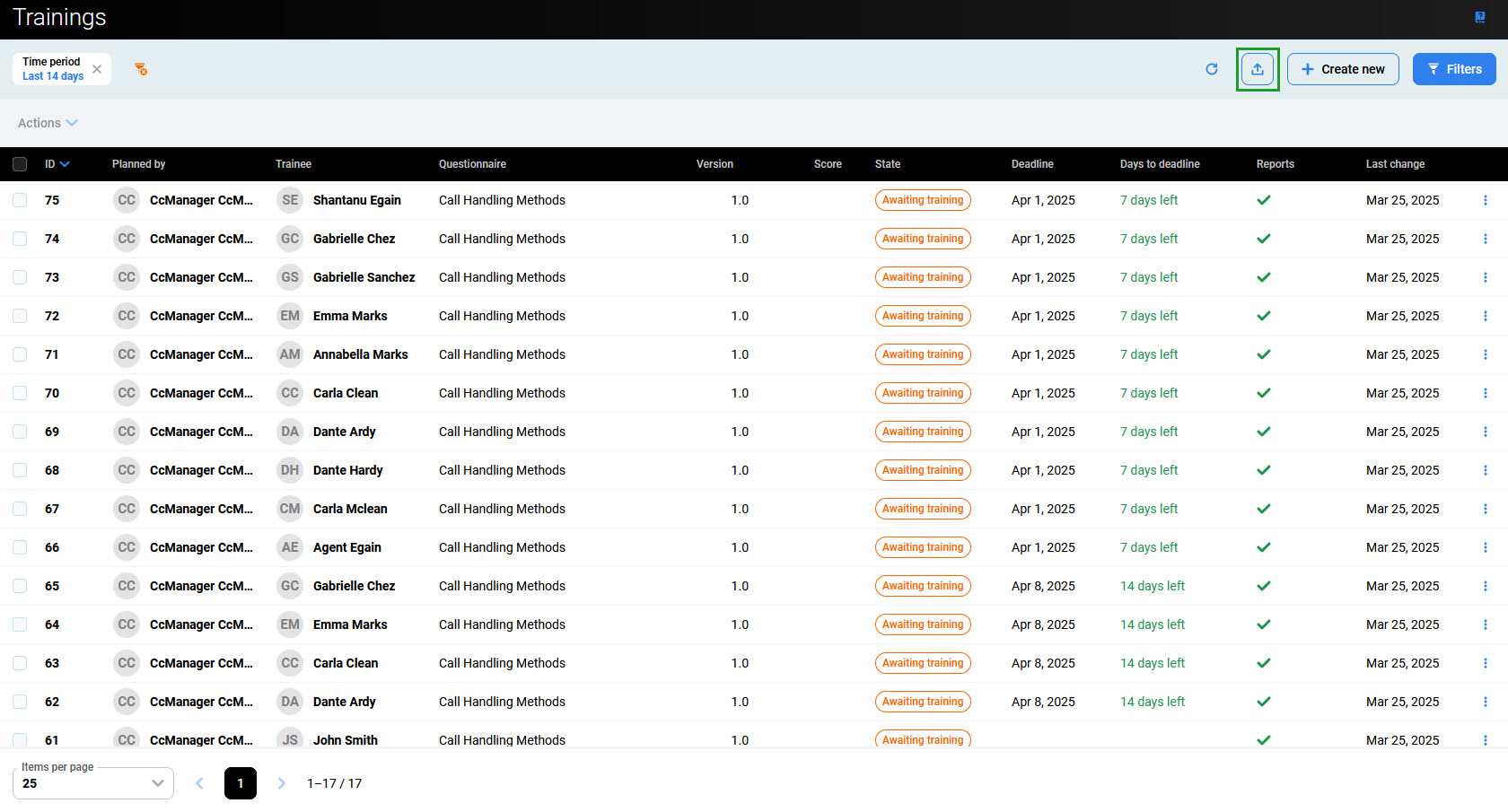
Task: Sort by the Deadline column header
Action: click(1032, 164)
